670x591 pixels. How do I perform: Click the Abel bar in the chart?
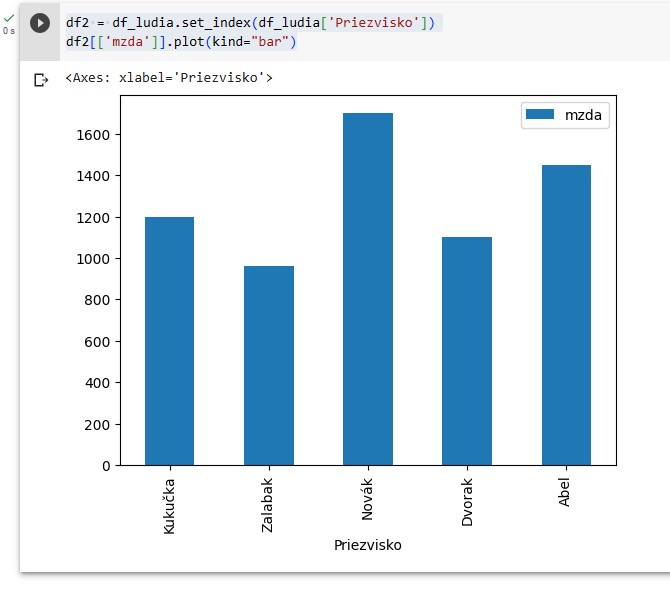(x=566, y=315)
